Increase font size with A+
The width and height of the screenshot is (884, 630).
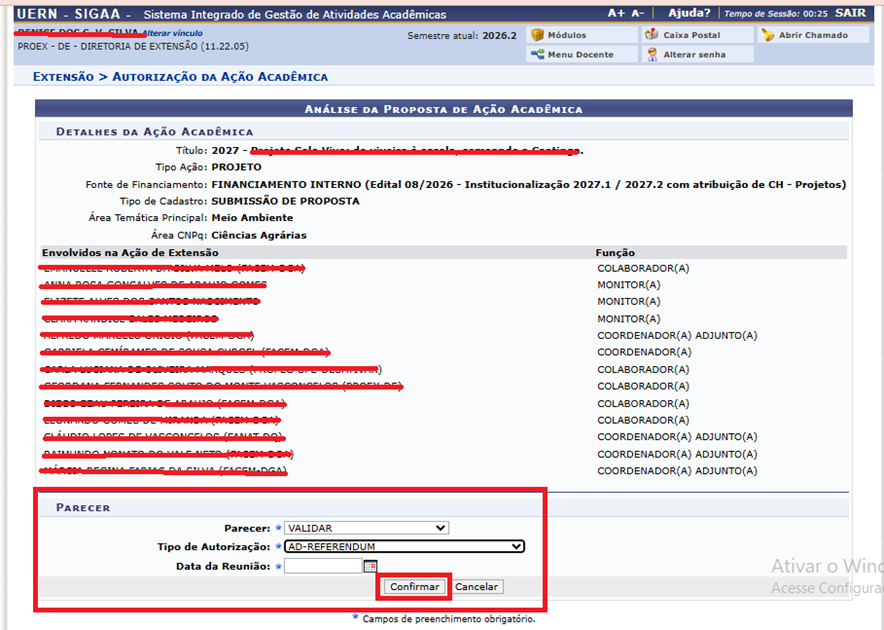[x=616, y=13]
